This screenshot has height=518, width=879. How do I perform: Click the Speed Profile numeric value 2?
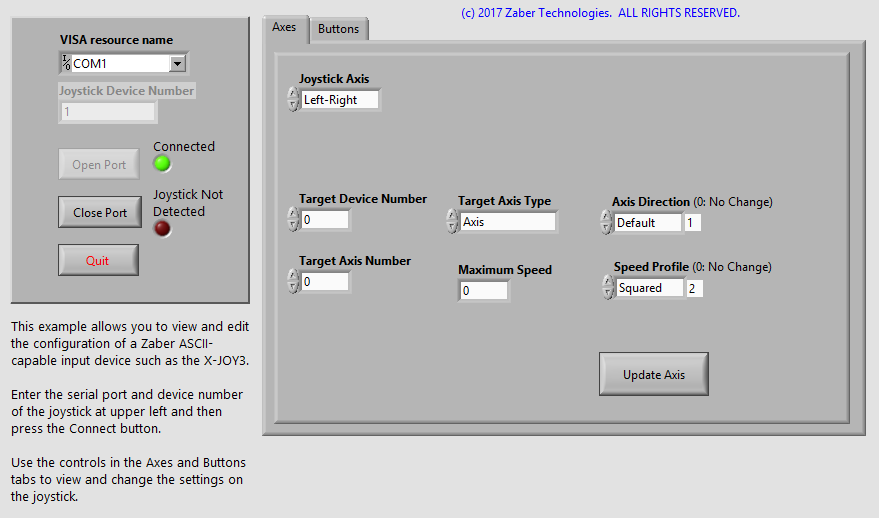[x=695, y=288]
